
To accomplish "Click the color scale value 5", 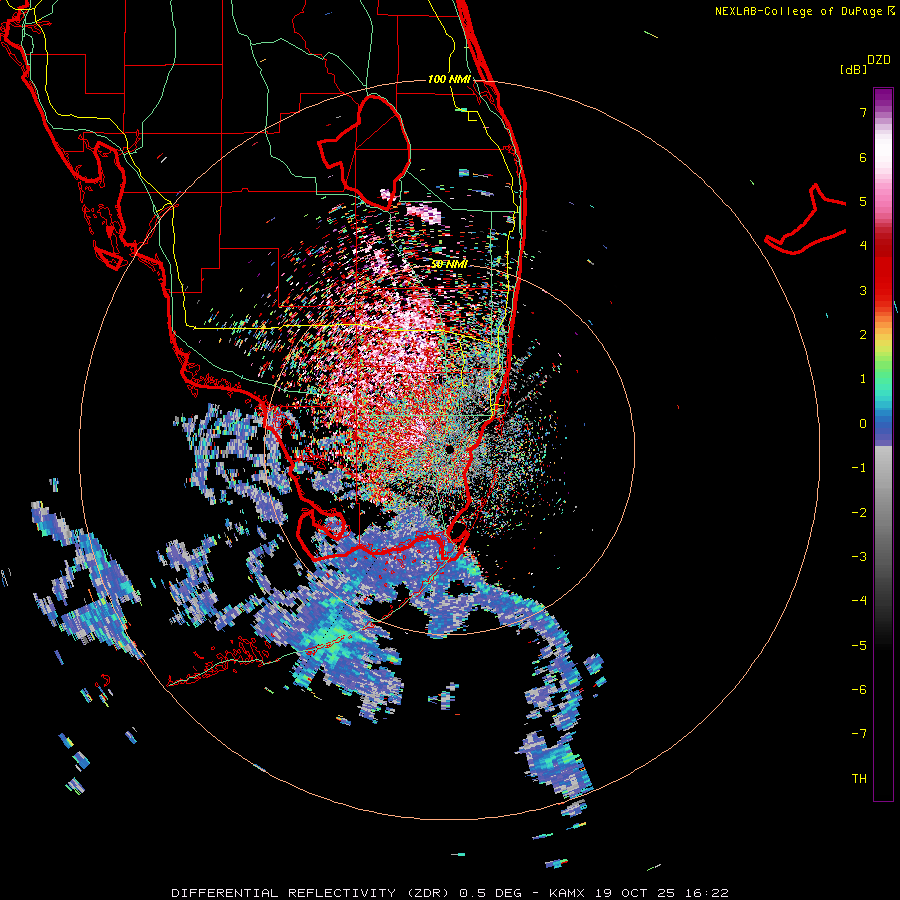I will [x=863, y=201].
